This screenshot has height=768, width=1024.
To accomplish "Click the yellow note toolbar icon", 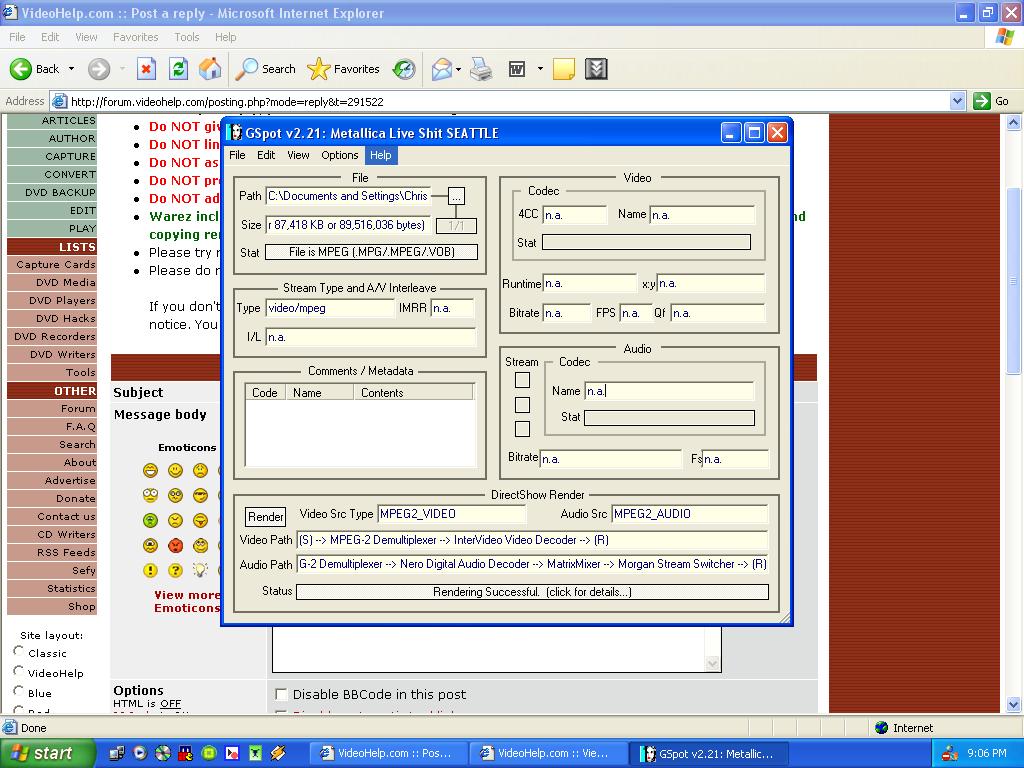I will pyautogui.click(x=564, y=69).
